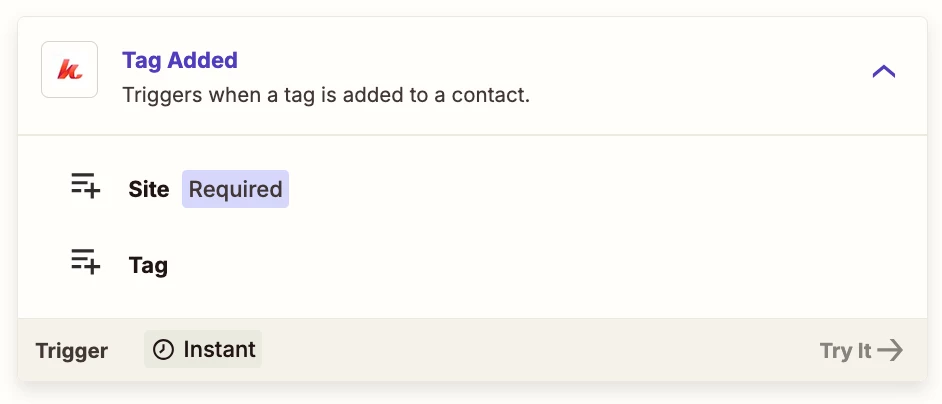Select the Tag field label
Image resolution: width=942 pixels, height=404 pixels.
coord(148,265)
